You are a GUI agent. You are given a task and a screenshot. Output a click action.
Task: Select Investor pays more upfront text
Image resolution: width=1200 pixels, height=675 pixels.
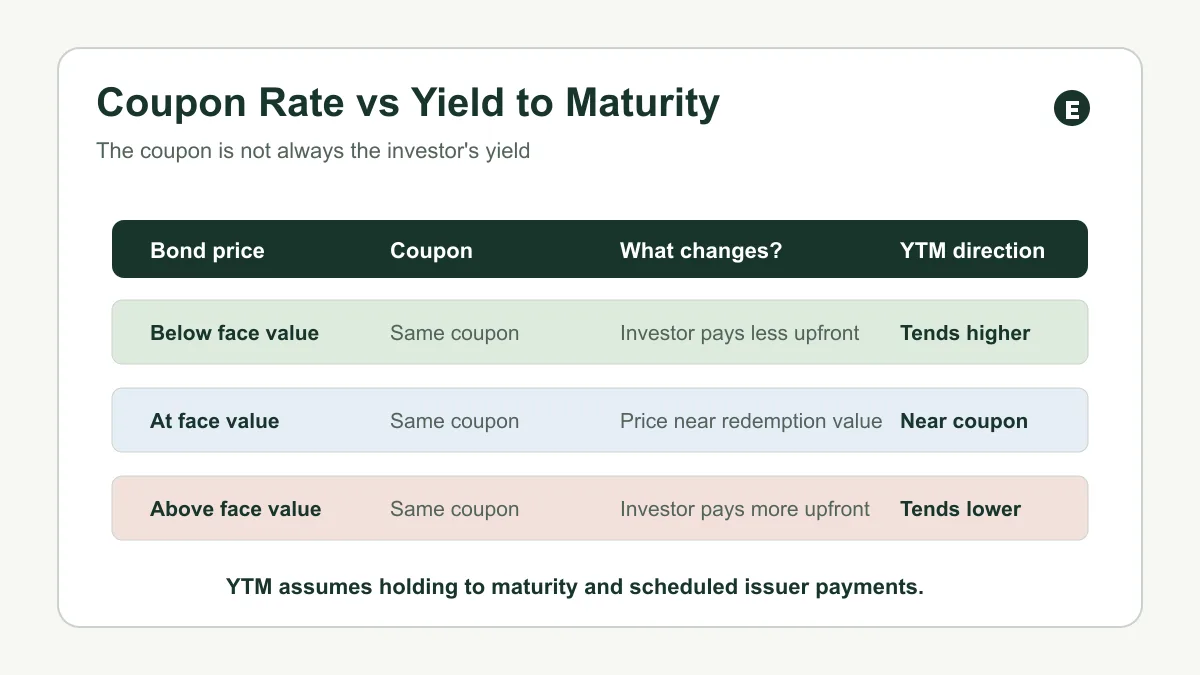745,509
